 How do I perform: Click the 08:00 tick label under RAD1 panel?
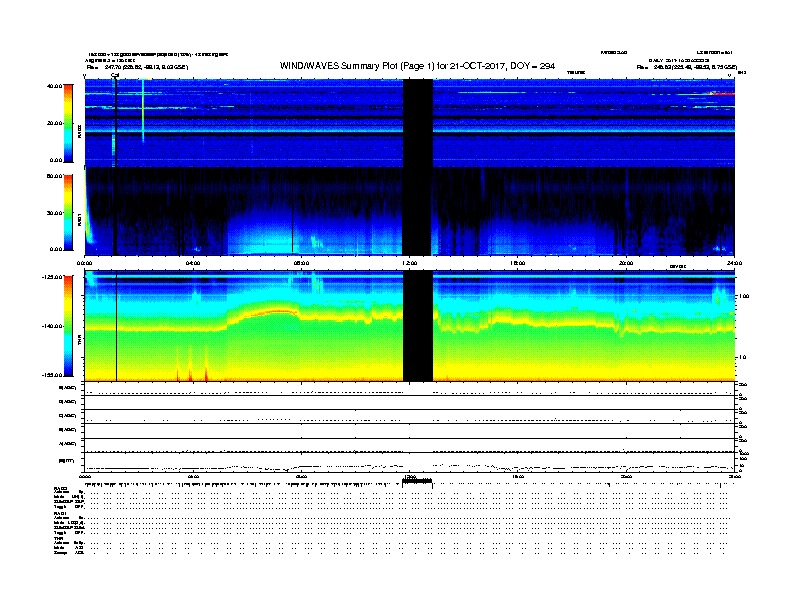tap(301, 263)
